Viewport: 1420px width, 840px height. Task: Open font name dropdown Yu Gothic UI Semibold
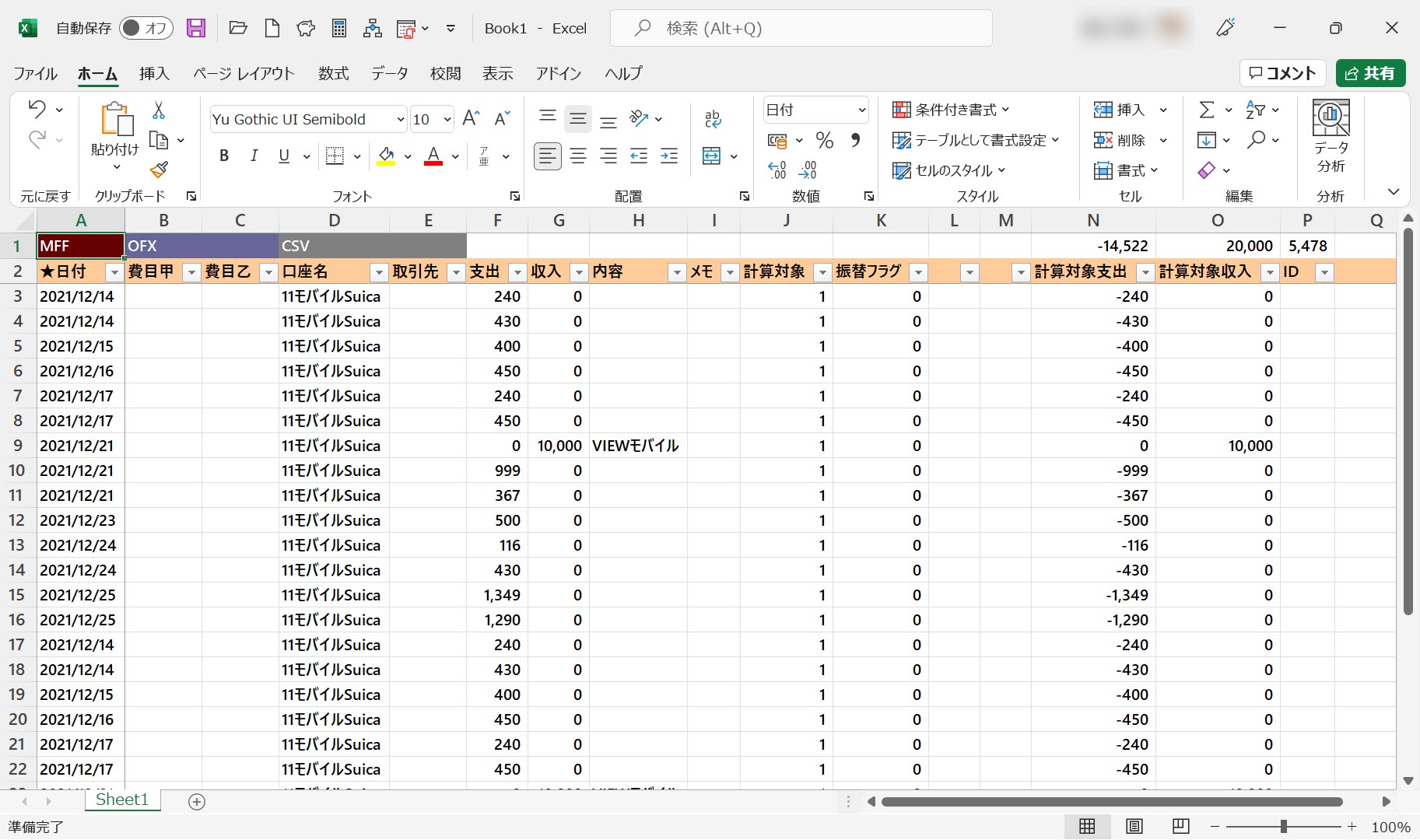coord(401,119)
